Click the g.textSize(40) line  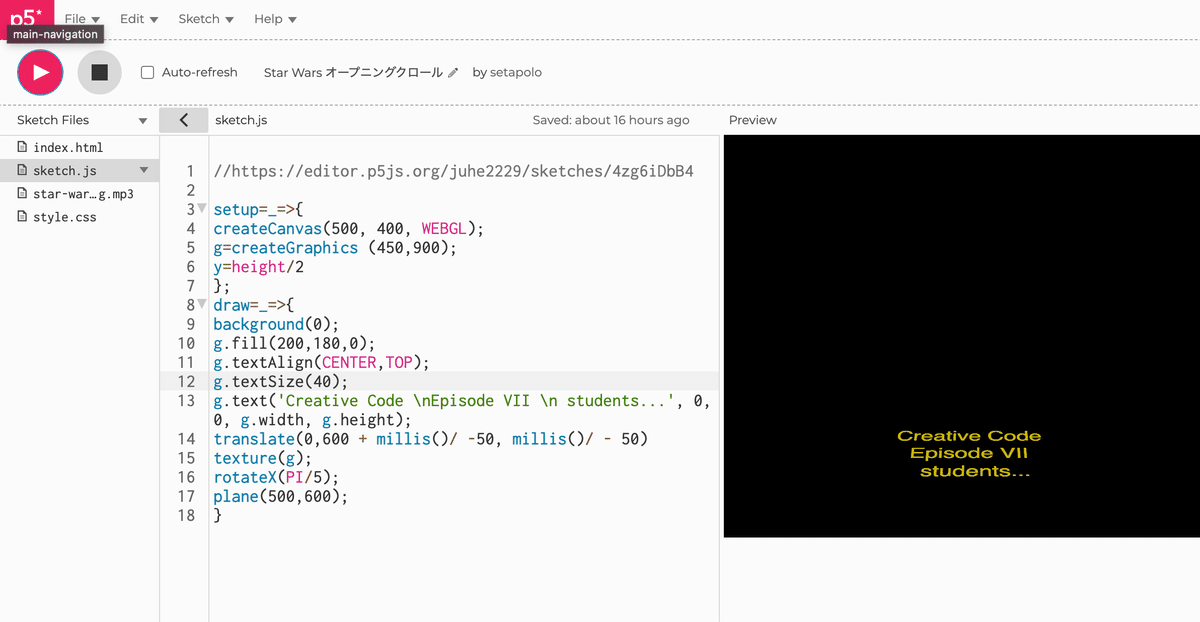coord(280,381)
